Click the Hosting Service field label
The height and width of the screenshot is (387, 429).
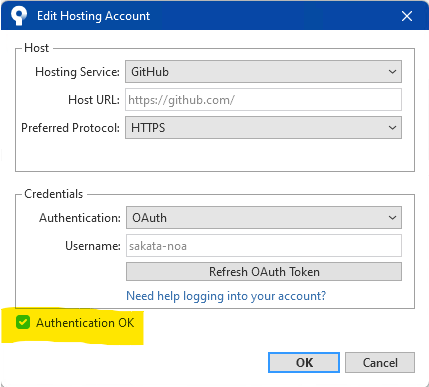click(77, 72)
